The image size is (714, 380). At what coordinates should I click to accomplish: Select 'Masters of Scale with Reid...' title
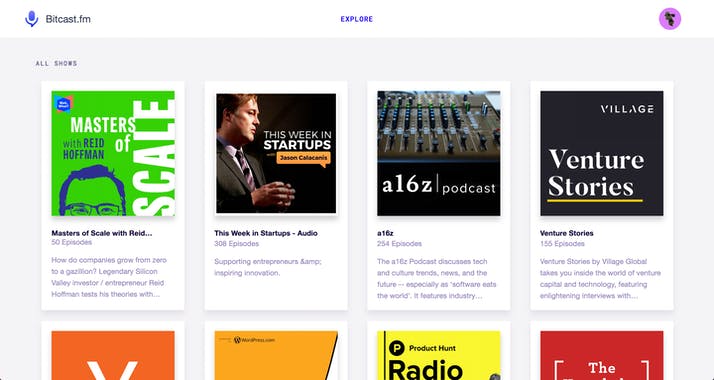(x=102, y=233)
